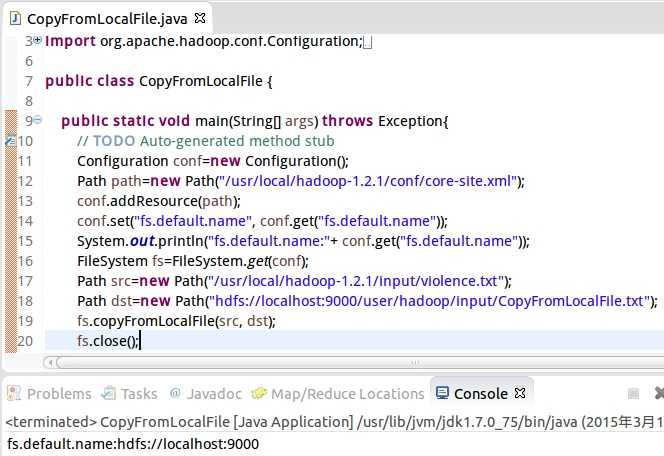The width and height of the screenshot is (664, 456).
Task: Click "new Configuration()" on line 11
Action: pyautogui.click(x=279, y=161)
